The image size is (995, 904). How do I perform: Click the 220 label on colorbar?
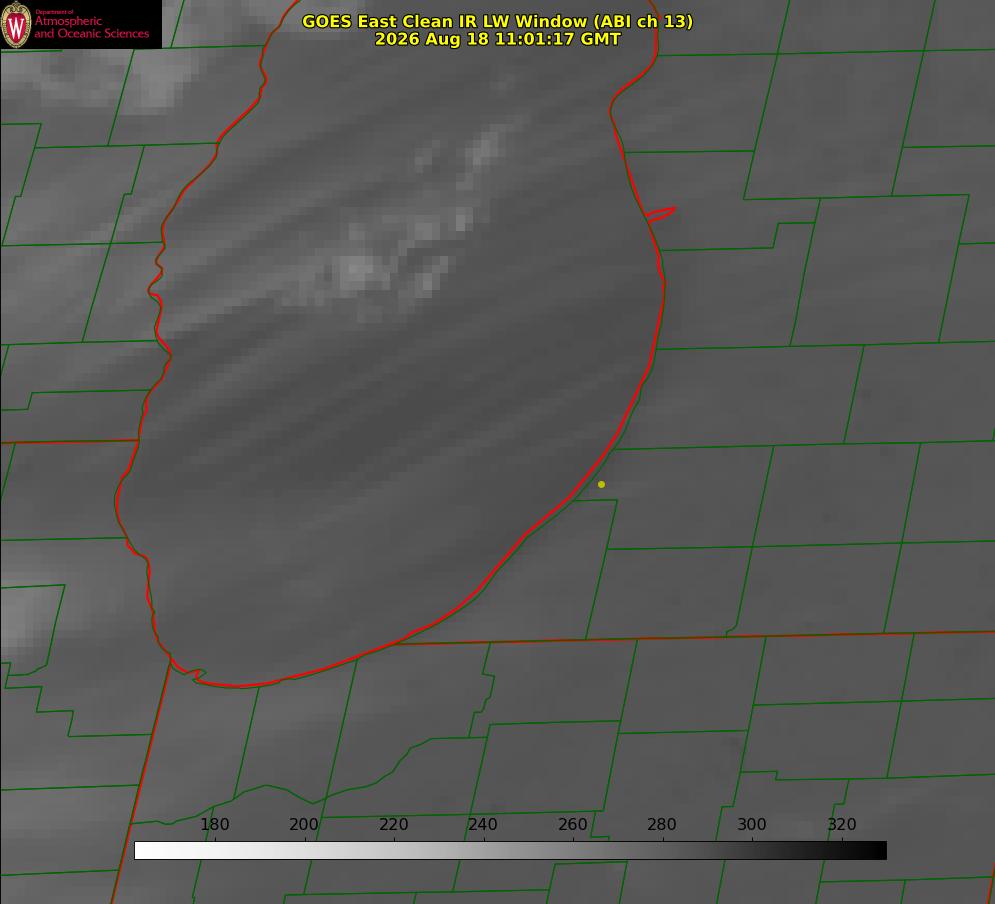pos(393,824)
